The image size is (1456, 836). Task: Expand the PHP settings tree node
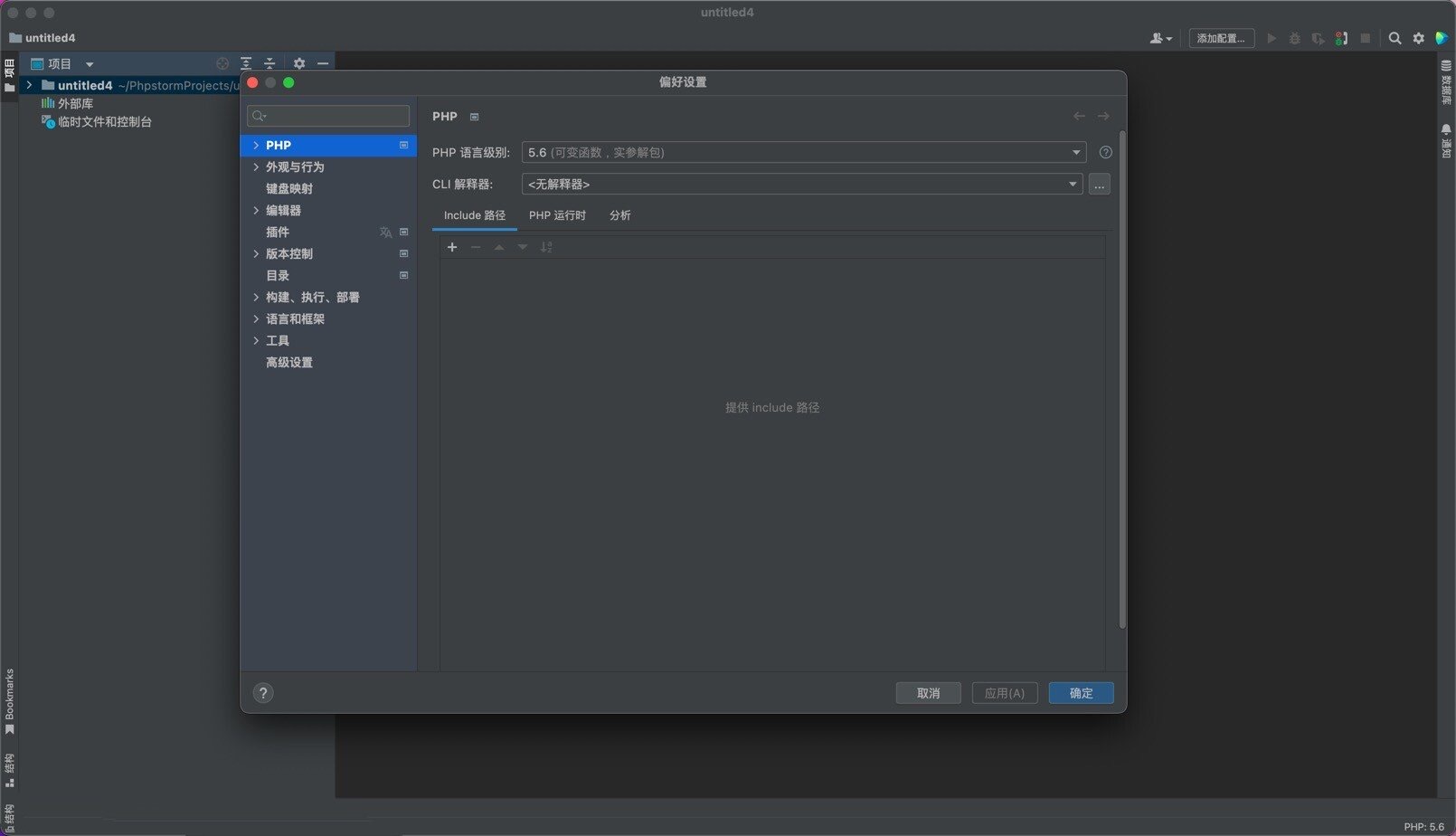click(256, 145)
